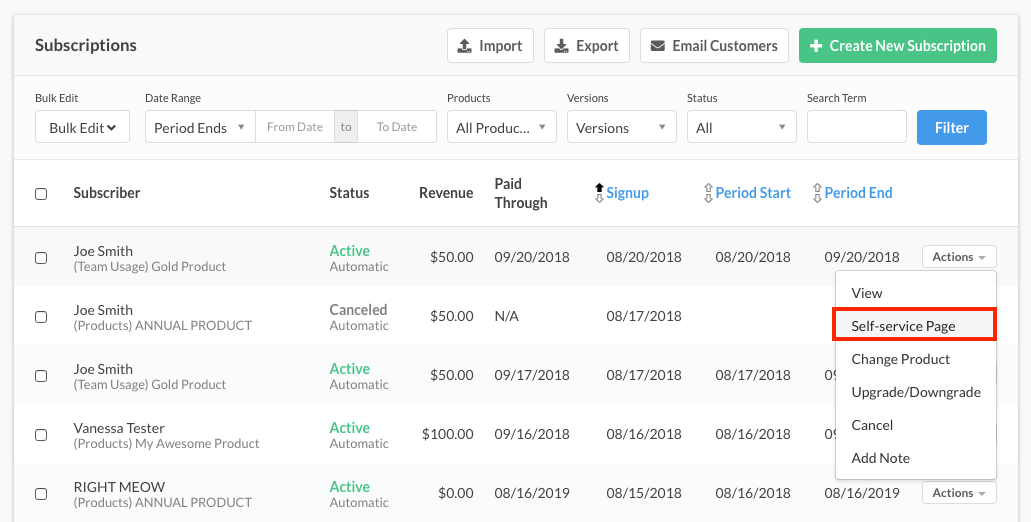
Task: Sort by the Period End column link
Action: [x=858, y=193]
